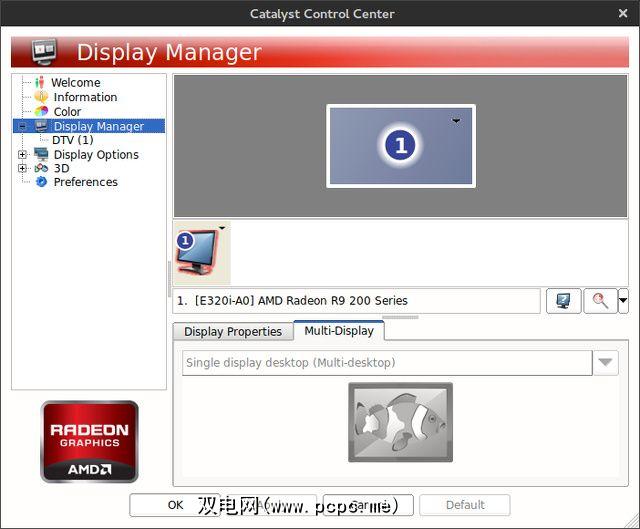The image size is (640, 529).
Task: Click the Default button
Action: click(465, 505)
